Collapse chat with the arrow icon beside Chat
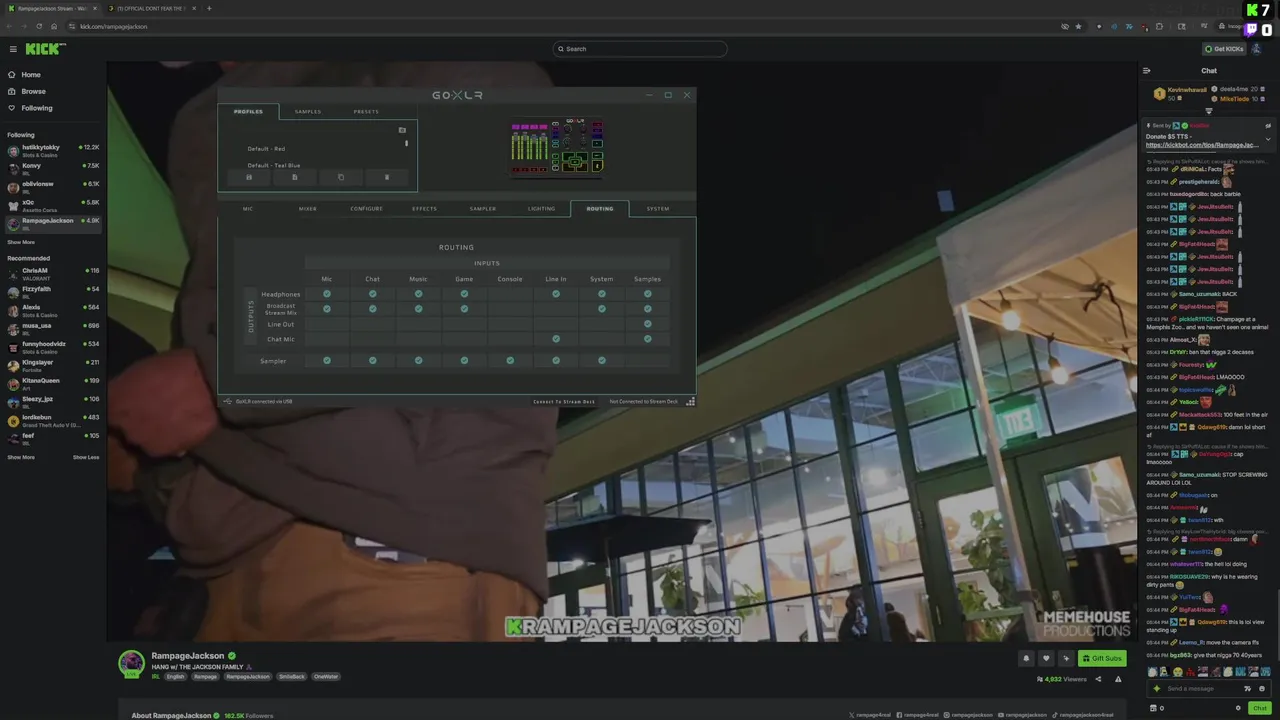Screen dimensions: 1280x720 point(1147,71)
